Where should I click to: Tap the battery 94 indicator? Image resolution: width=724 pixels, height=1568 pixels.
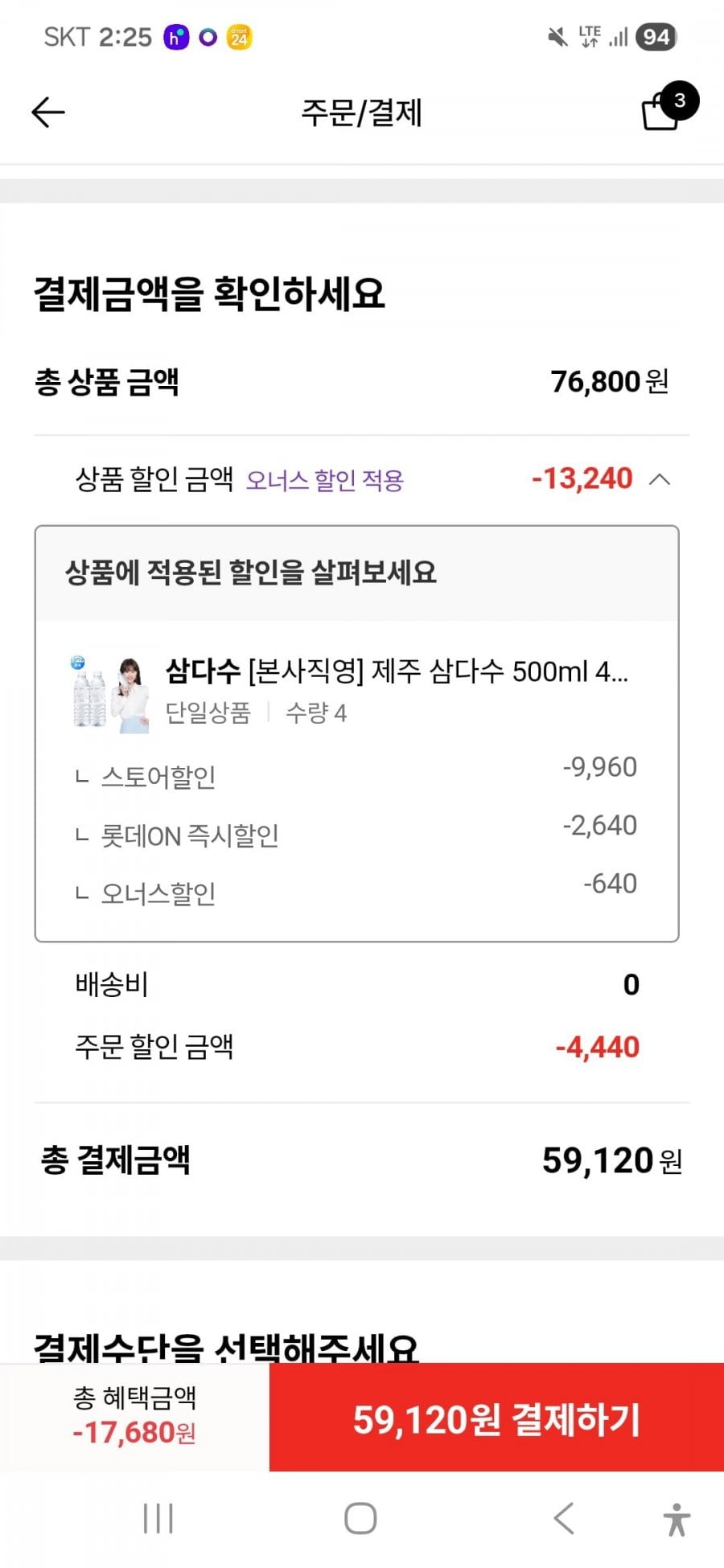click(656, 37)
